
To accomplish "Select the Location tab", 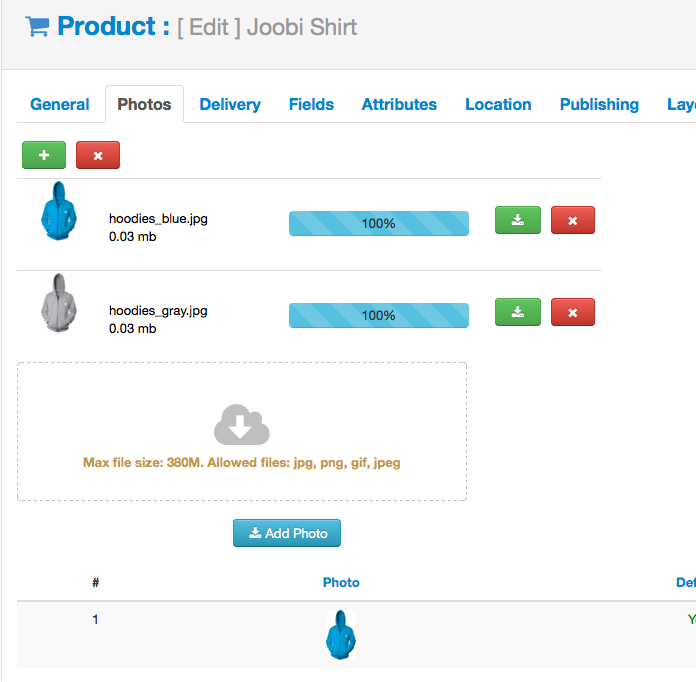I will point(498,104).
